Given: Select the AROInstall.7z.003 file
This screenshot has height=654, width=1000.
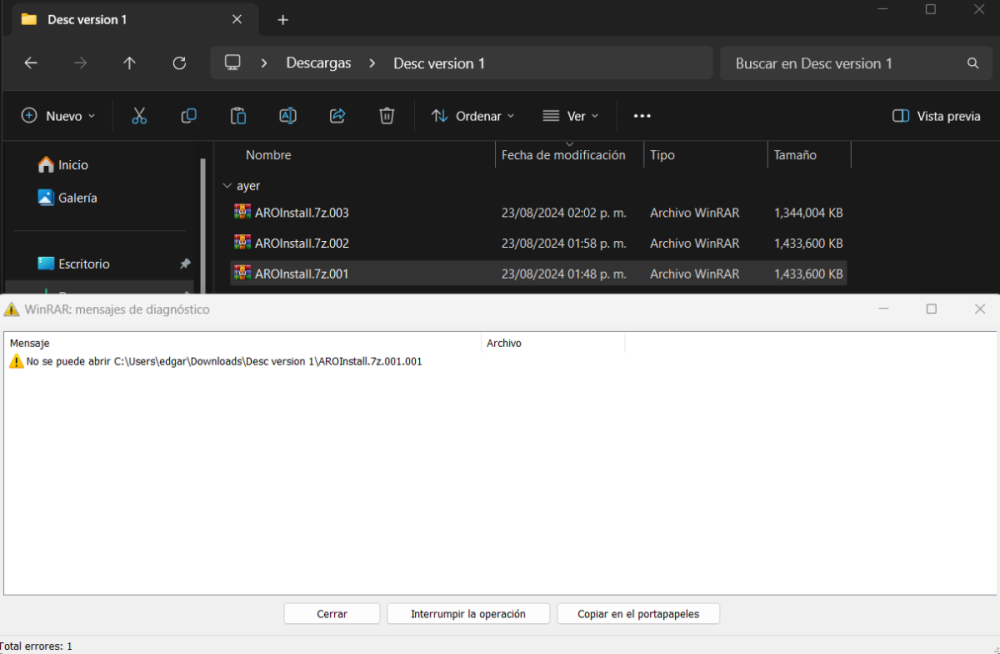Looking at the screenshot, I should pyautogui.click(x=301, y=213).
